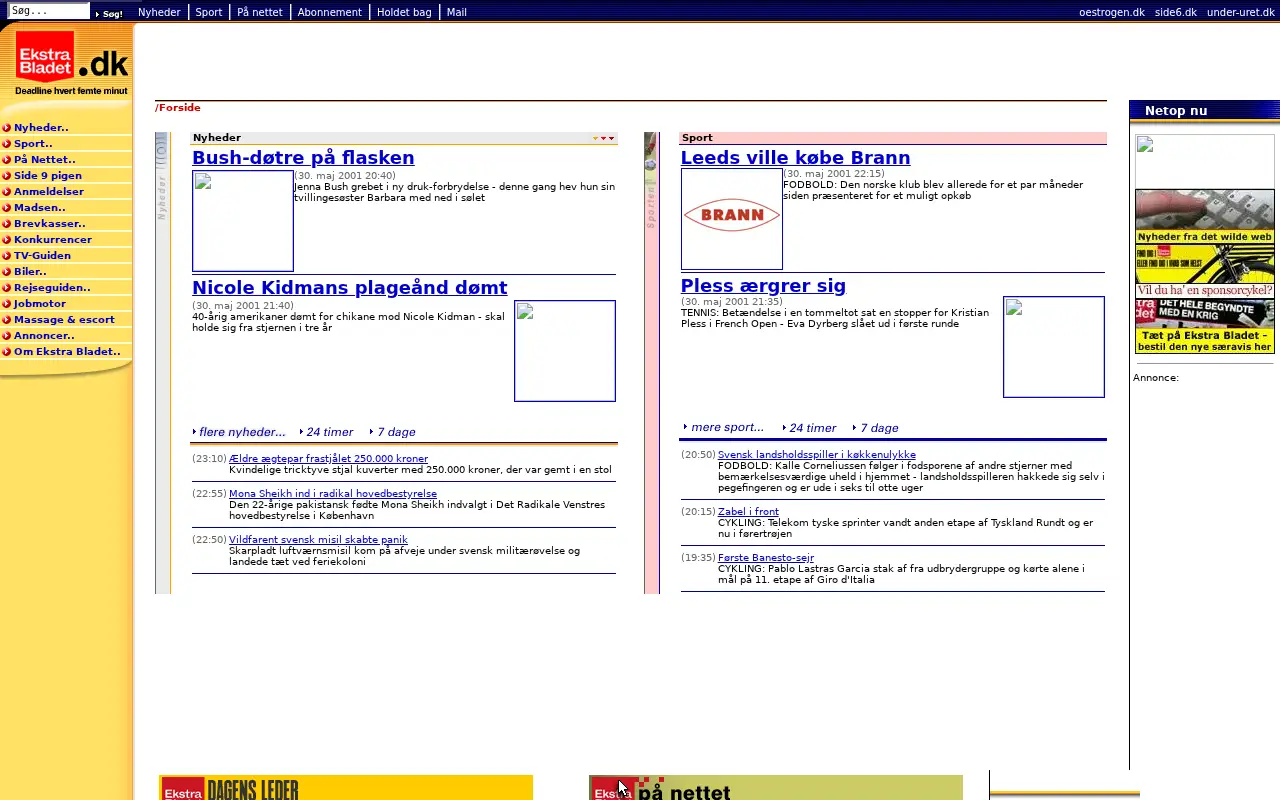Open the 'Nicole Kidmans plageånd dømt' headline
1280x800 pixels.
tap(350, 287)
